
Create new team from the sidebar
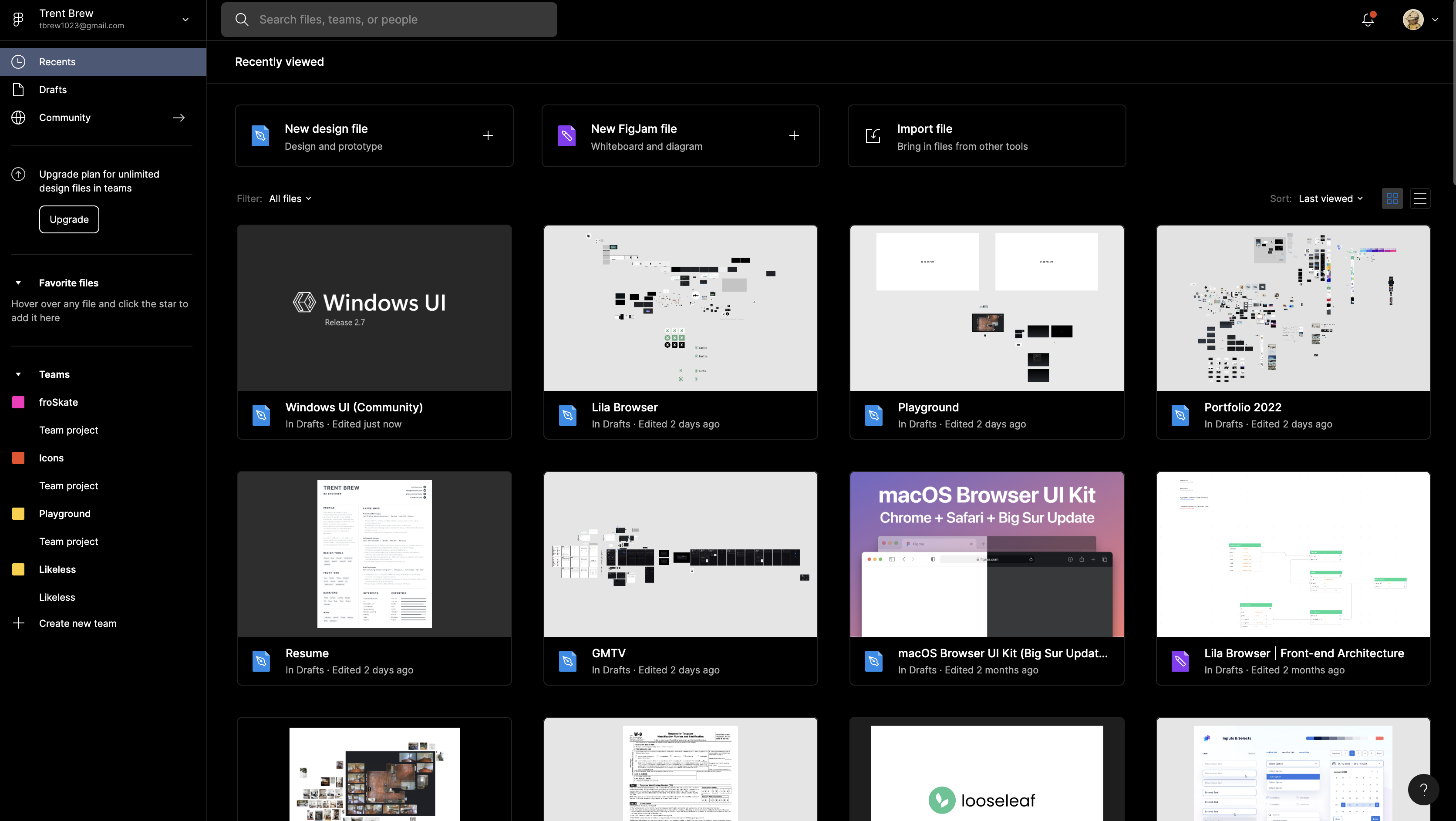tap(78, 623)
